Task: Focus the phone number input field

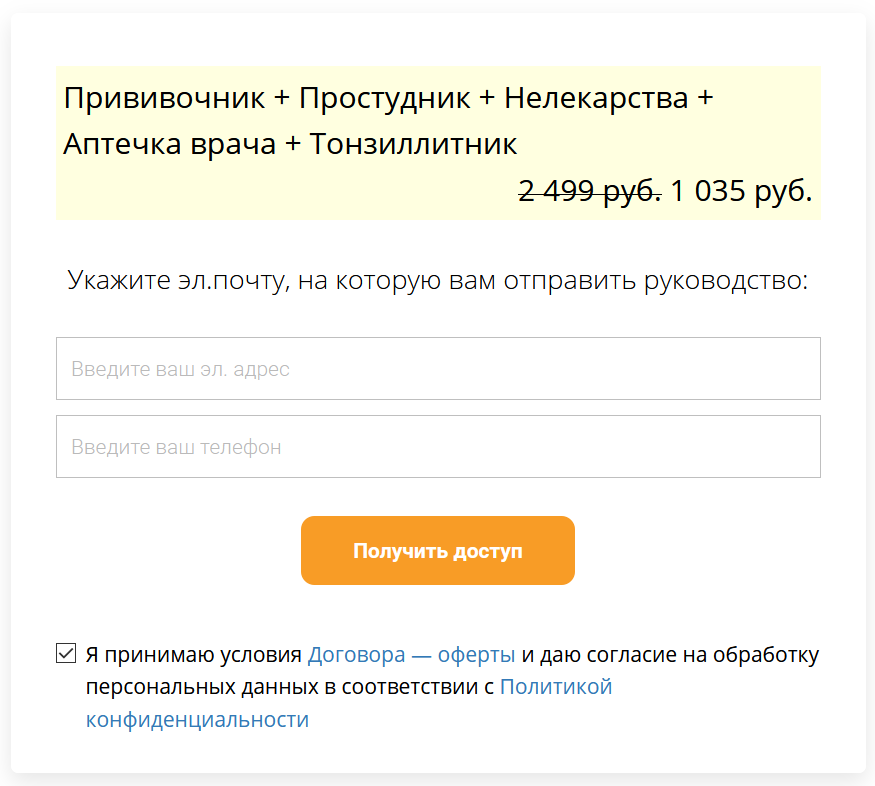Action: 438,447
